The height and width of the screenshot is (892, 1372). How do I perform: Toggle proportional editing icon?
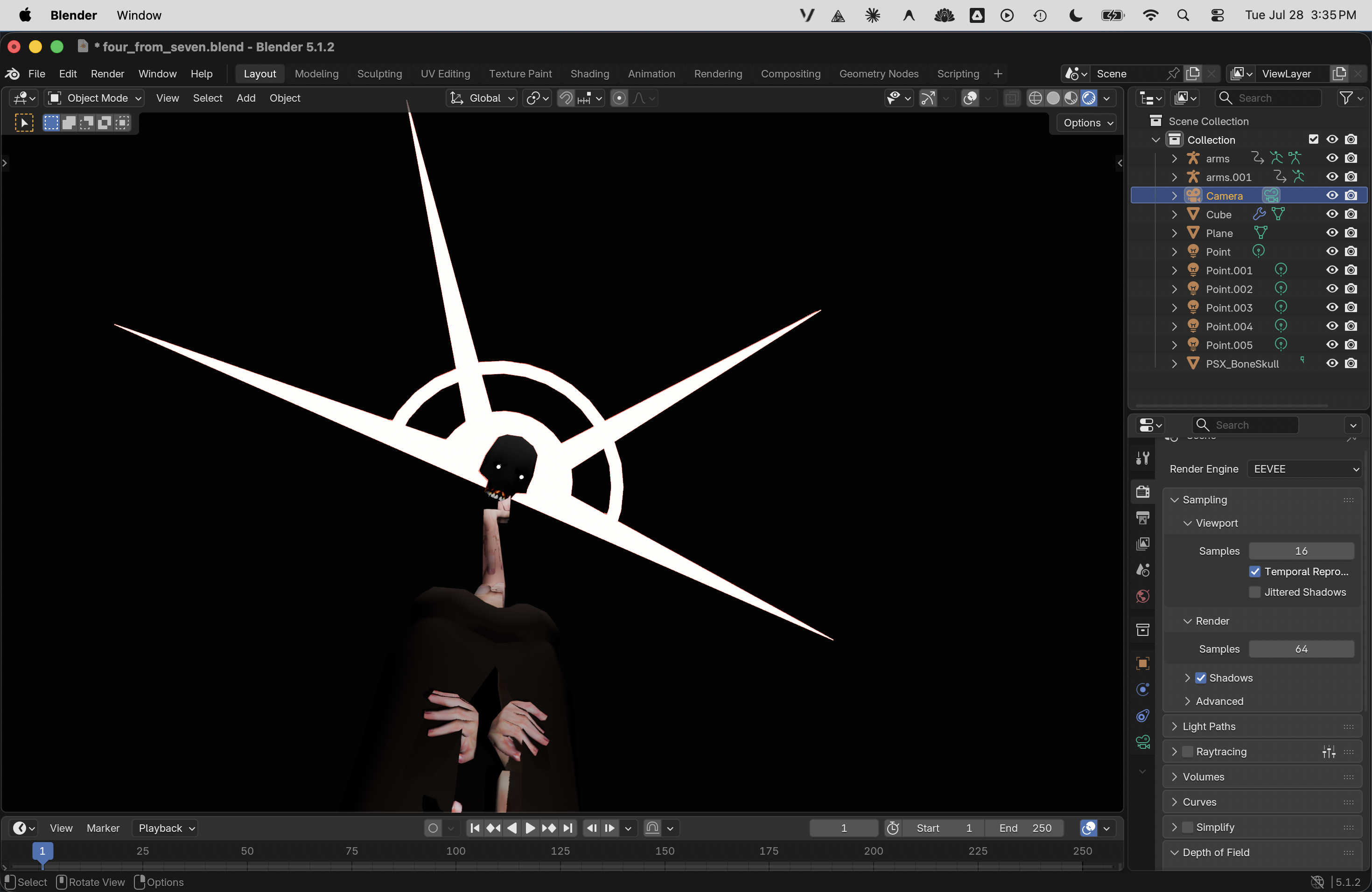(x=619, y=98)
